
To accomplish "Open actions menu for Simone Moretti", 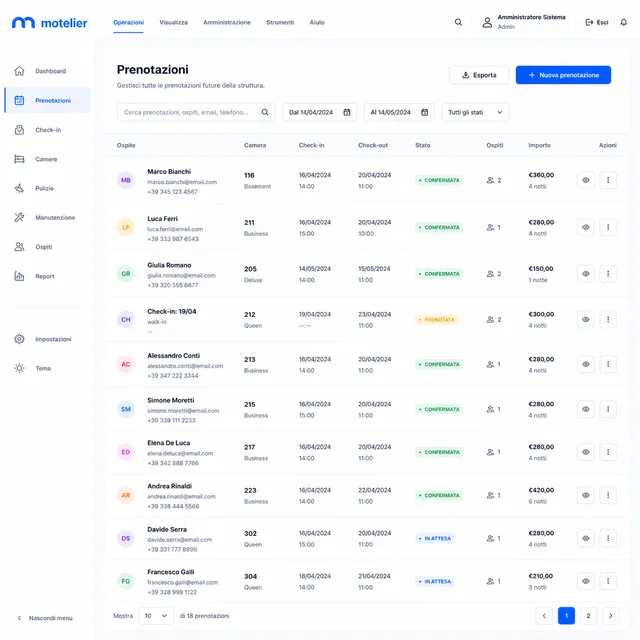I will pyautogui.click(x=608, y=409).
